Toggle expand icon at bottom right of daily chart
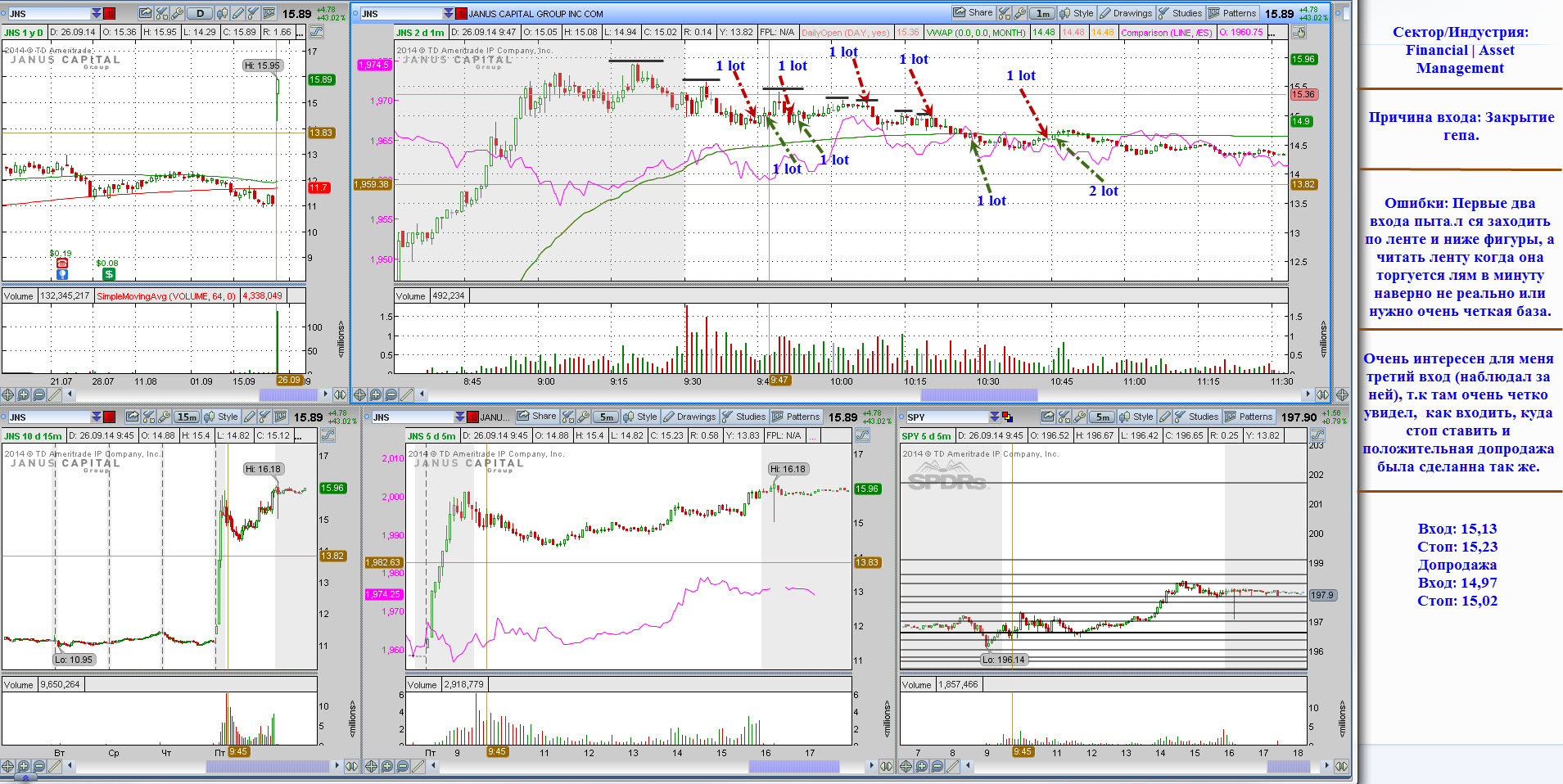The width and height of the screenshot is (1563, 784). tap(339, 394)
